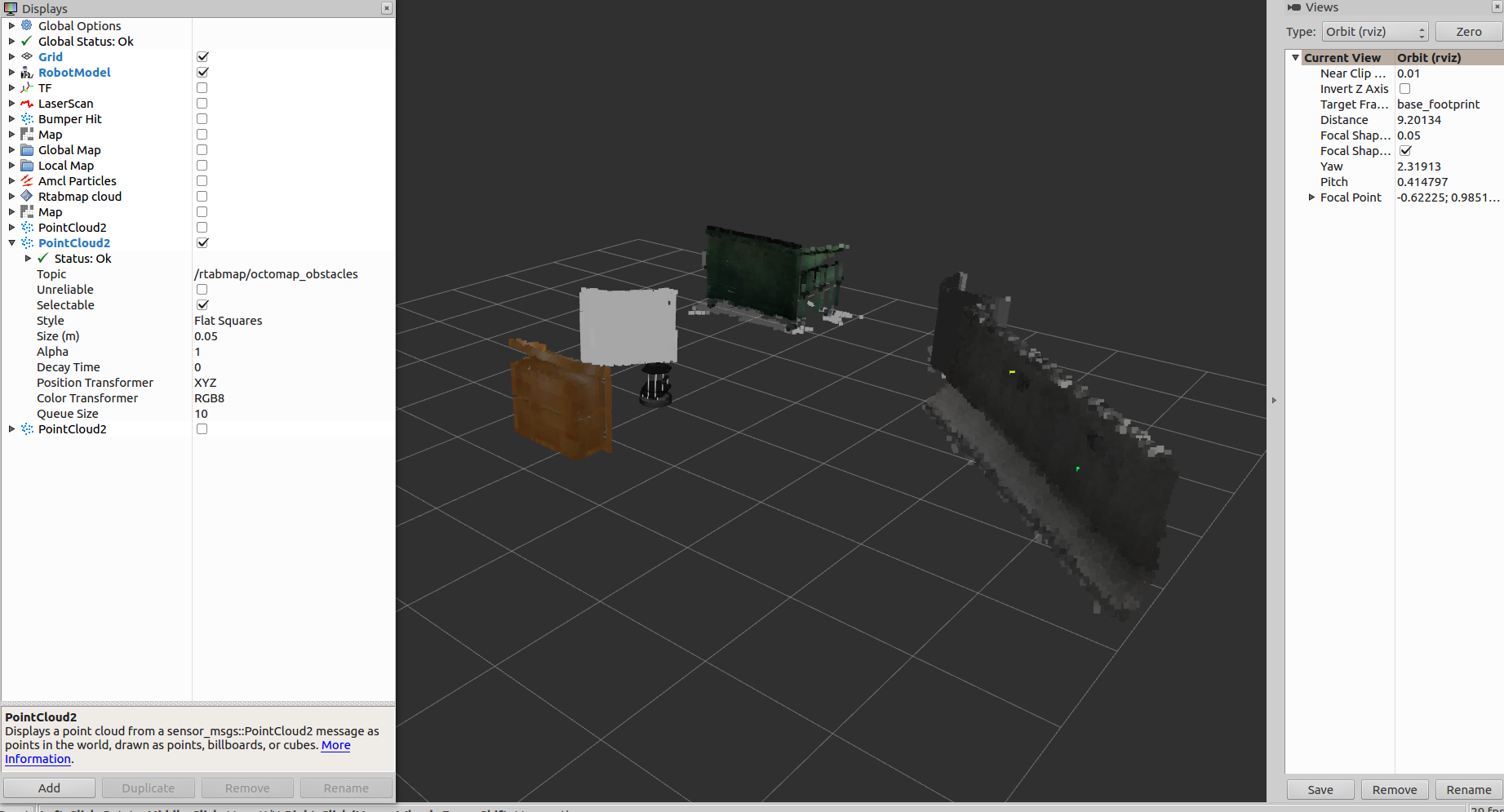Click the Topic value showing /rtabmap/octomap_obstacles

pos(276,273)
